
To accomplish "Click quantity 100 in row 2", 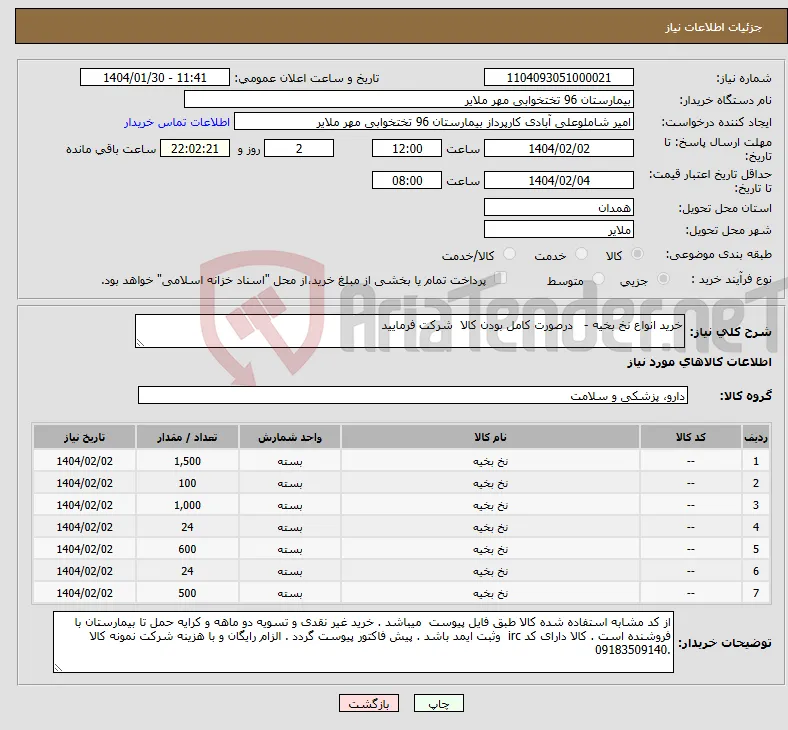I will point(187,483).
